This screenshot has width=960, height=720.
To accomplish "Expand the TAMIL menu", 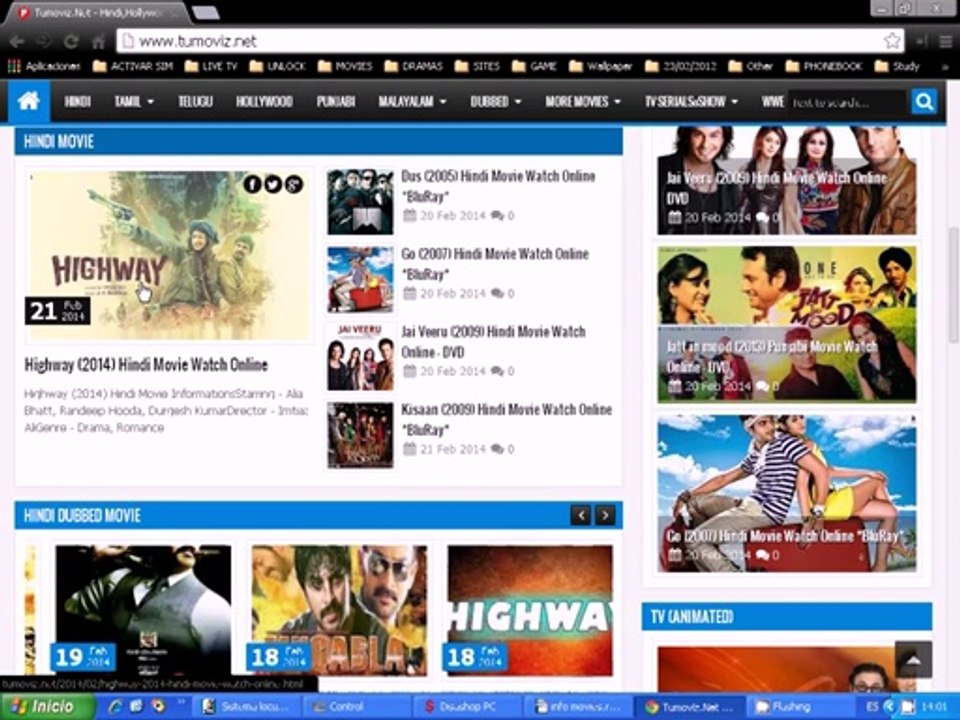I will pos(133,102).
